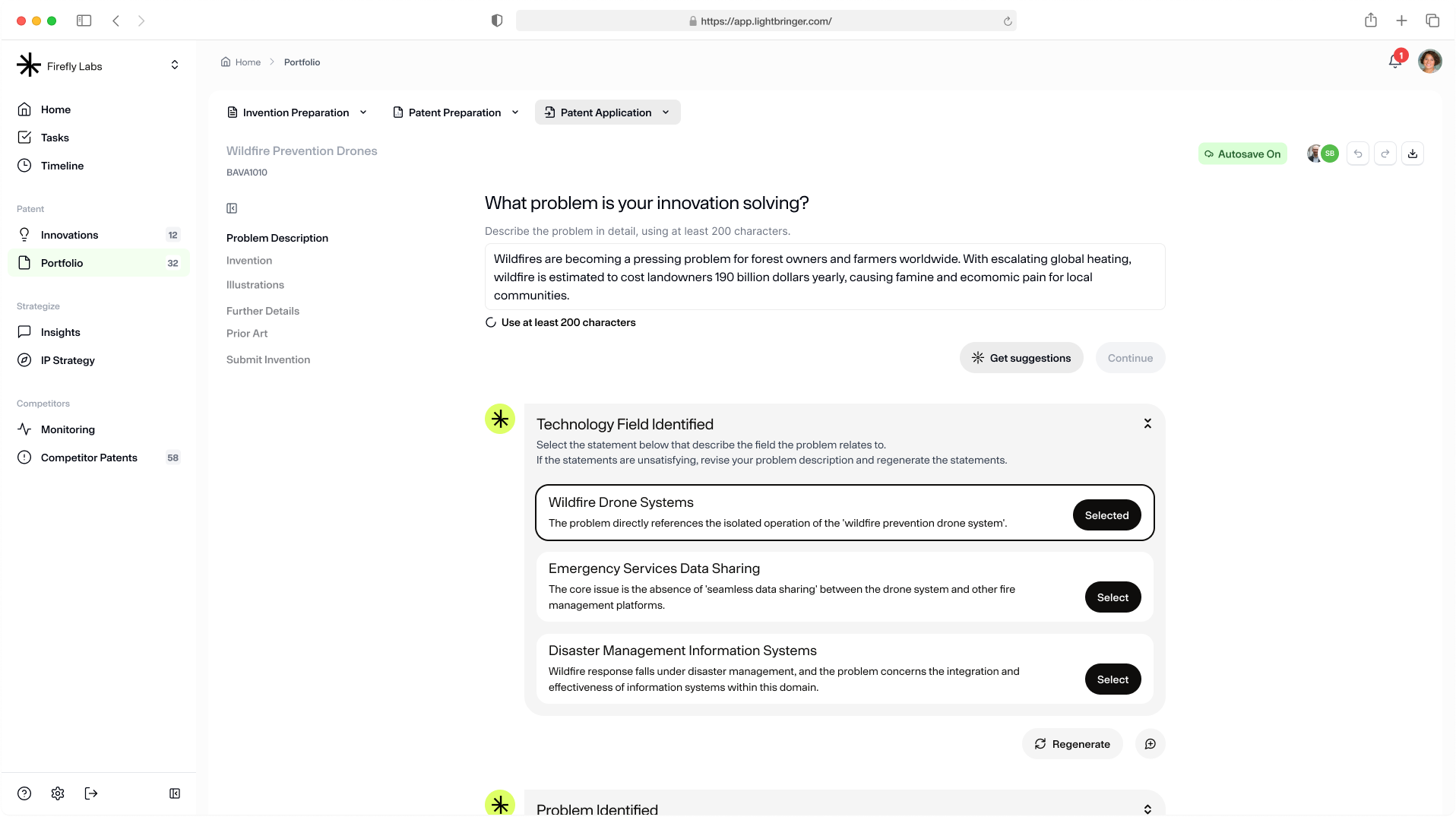Viewport: 1456px width, 817px height.
Task: Click Get suggestions button
Action: [x=1021, y=358]
